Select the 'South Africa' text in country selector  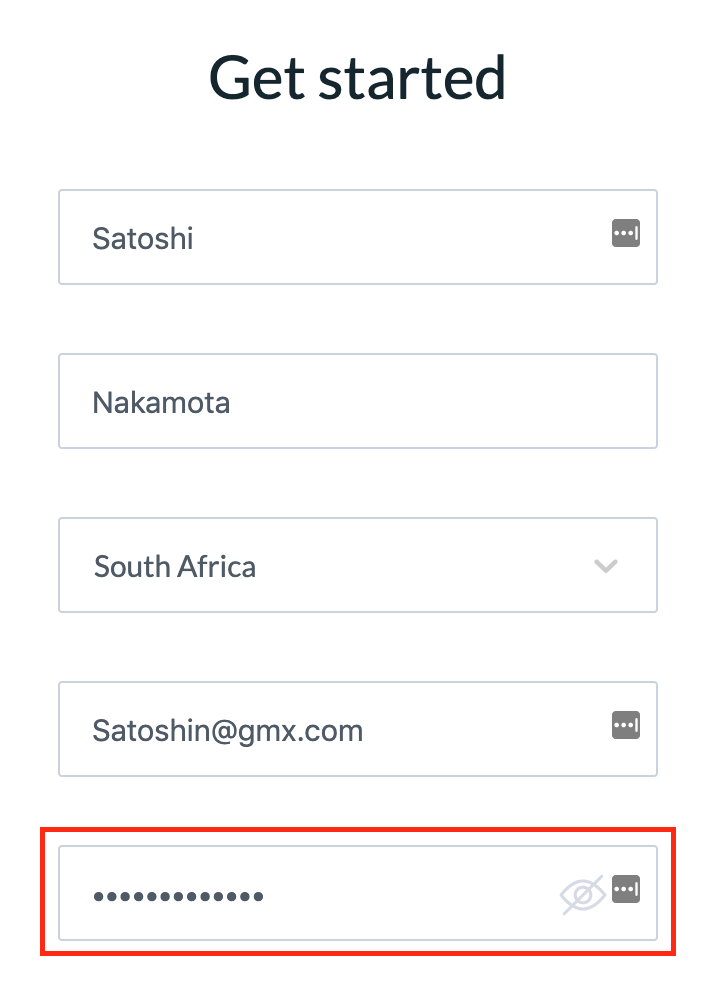pyautogui.click(x=175, y=566)
